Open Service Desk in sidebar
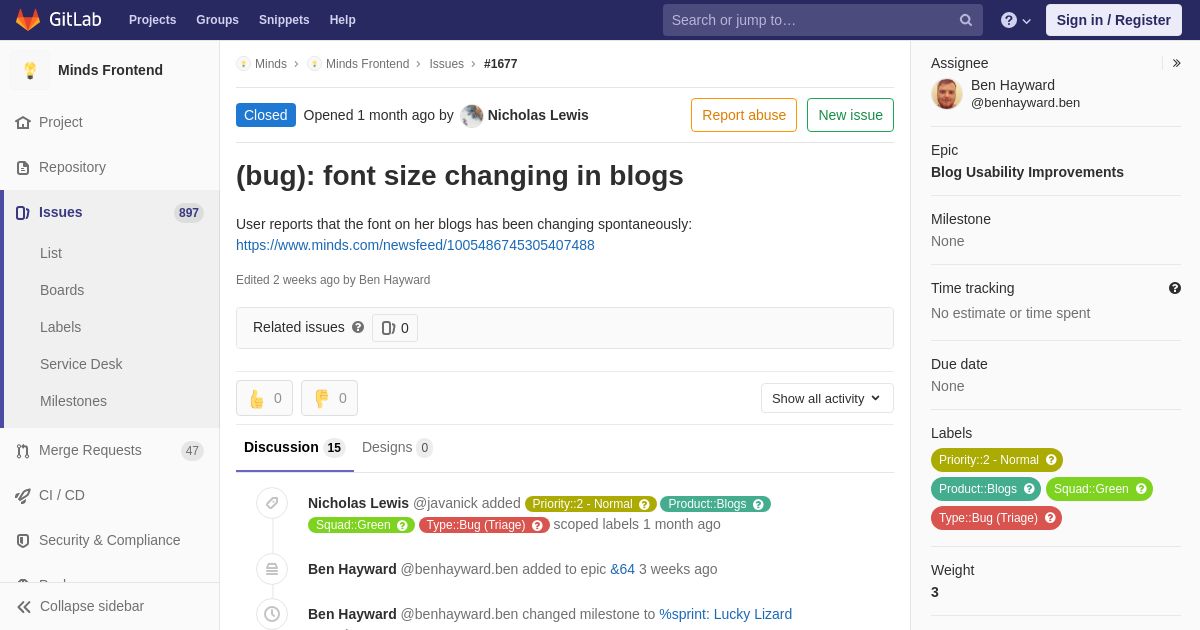Screen dimensions: 1200x630 tap(81, 364)
